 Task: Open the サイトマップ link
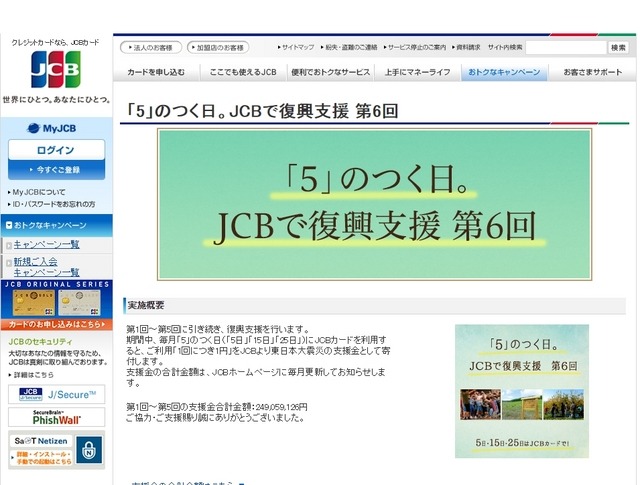[x=296, y=47]
